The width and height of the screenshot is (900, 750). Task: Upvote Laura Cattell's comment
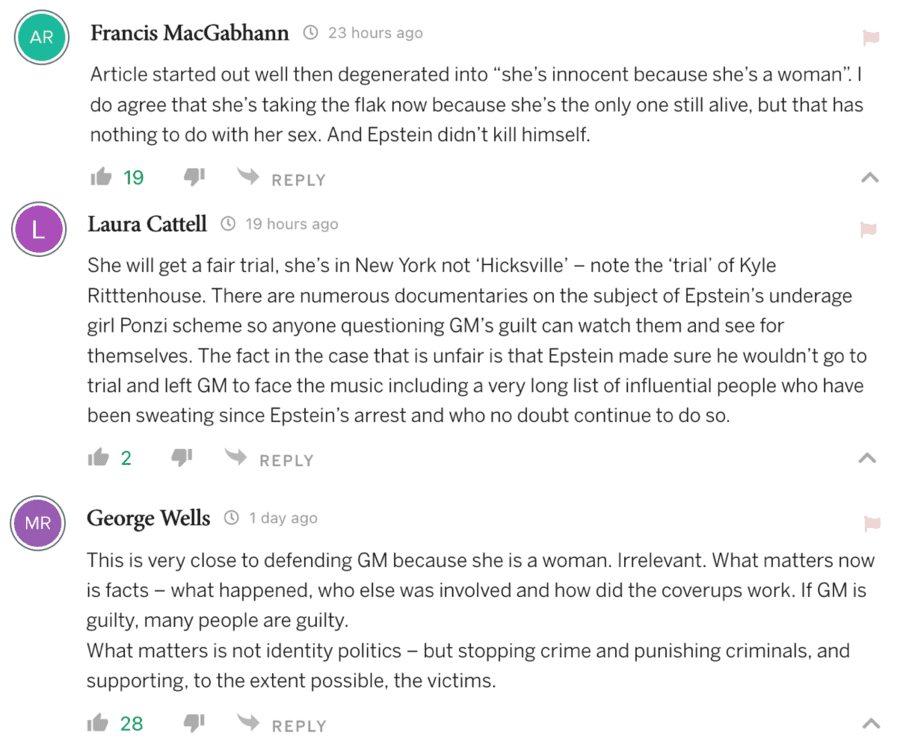98,458
